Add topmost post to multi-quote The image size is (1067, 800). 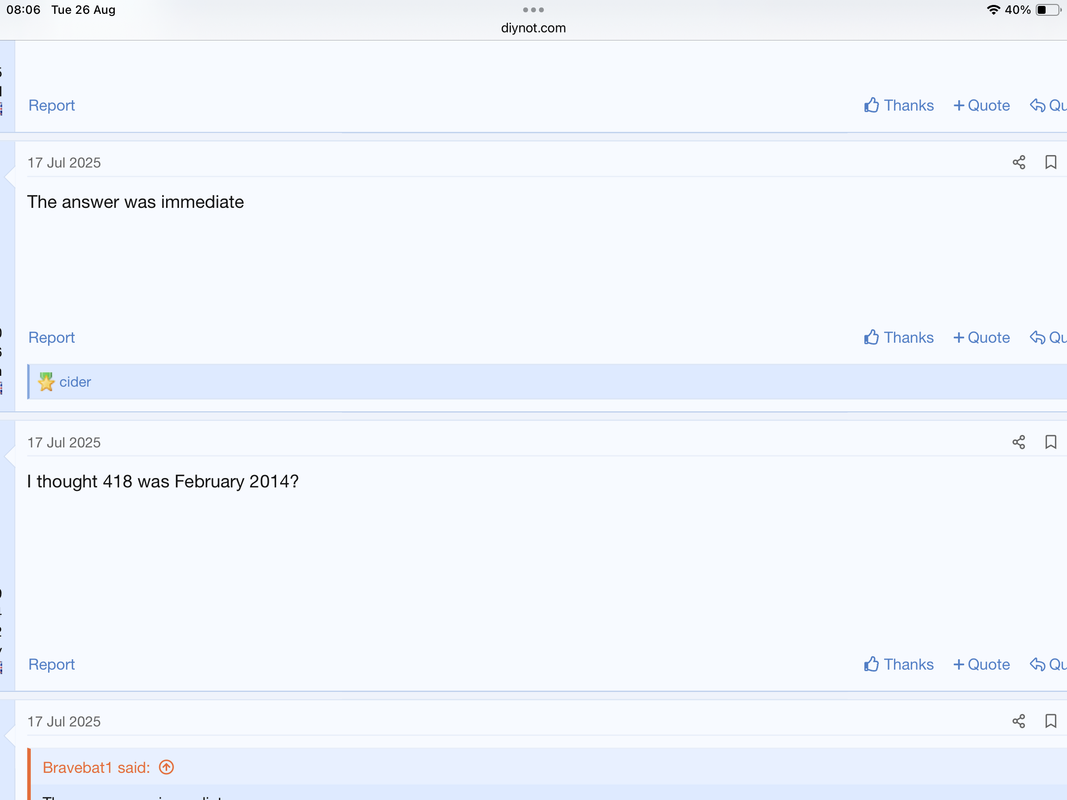981,105
